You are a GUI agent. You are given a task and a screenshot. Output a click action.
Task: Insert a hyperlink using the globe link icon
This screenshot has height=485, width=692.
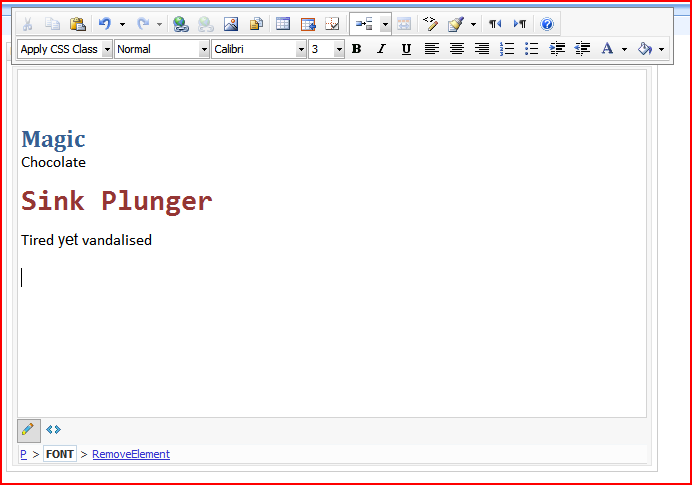click(180, 24)
